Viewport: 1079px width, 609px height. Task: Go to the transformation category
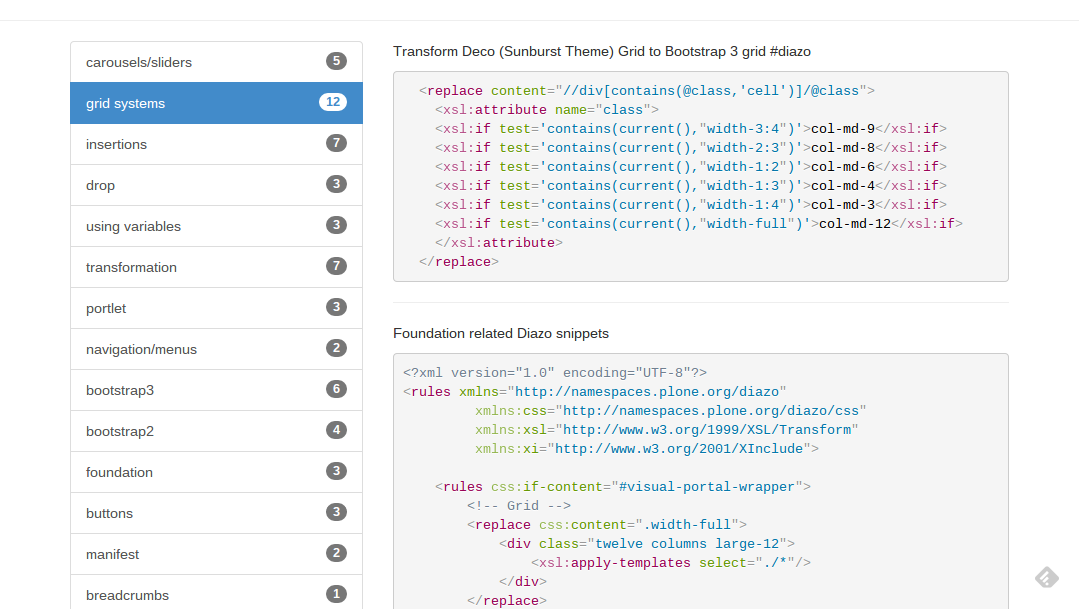(132, 267)
